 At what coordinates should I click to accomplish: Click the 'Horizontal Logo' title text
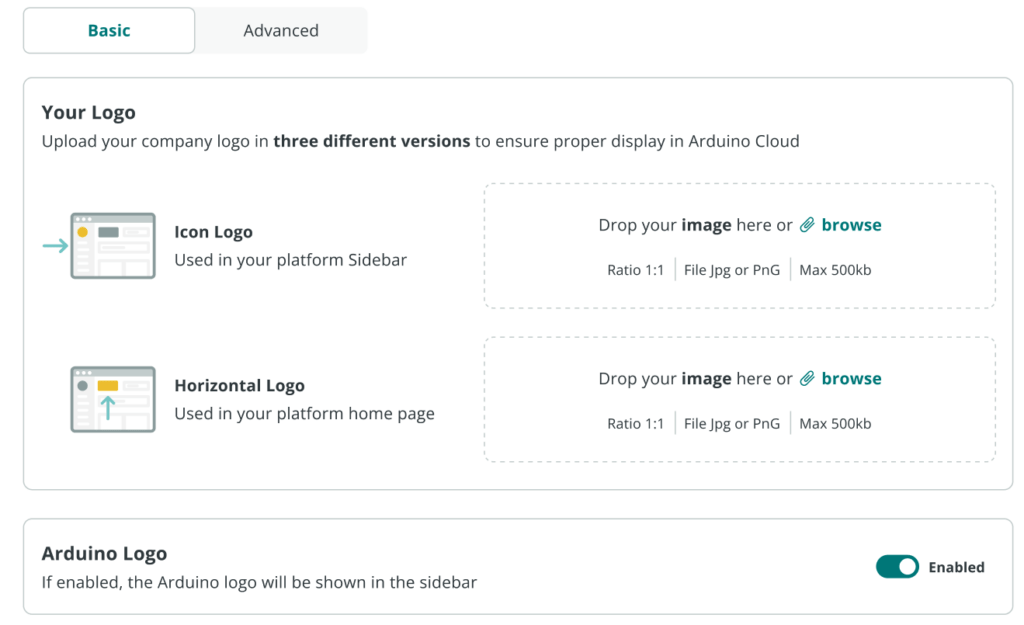tap(240, 385)
